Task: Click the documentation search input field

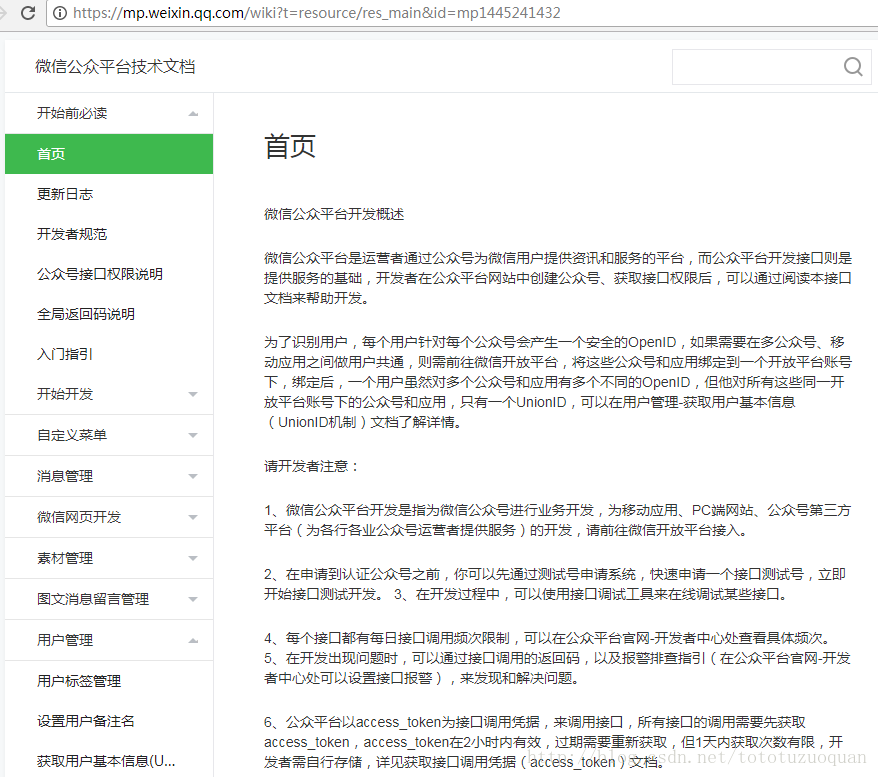Action: coord(771,67)
